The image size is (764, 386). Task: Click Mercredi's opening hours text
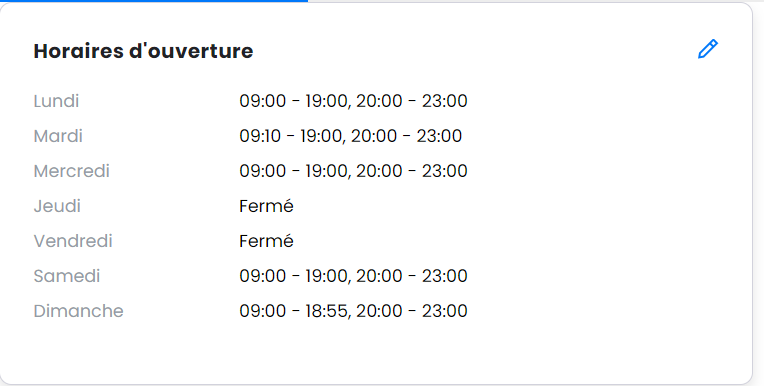click(353, 171)
